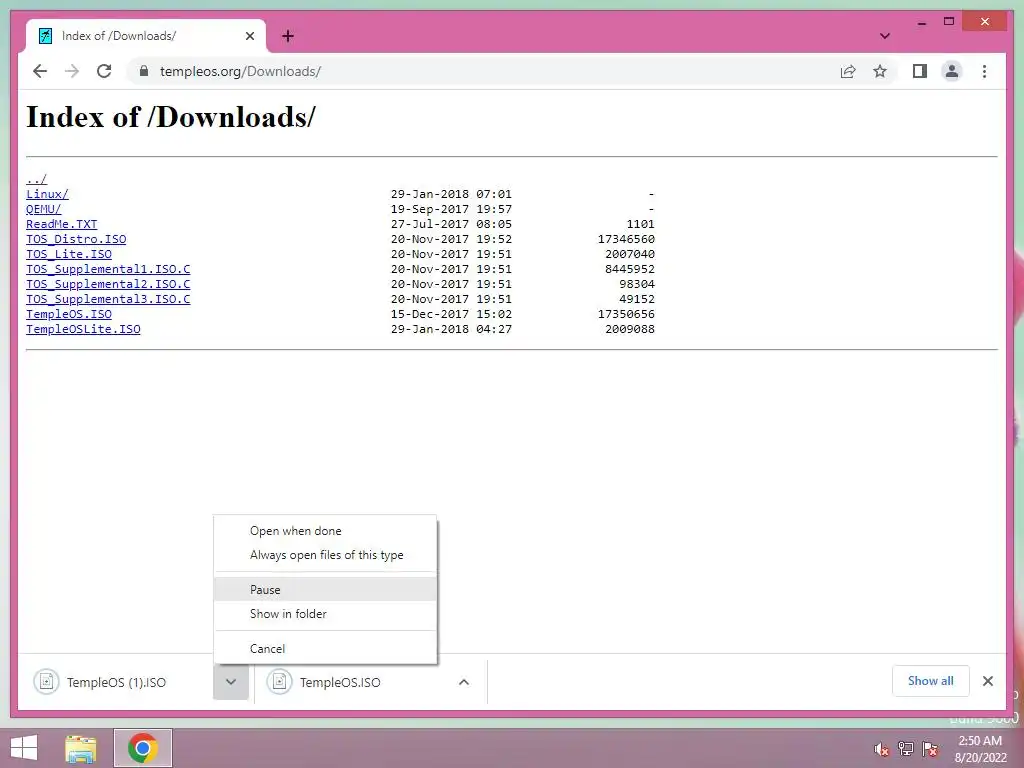Viewport: 1024px width, 768px height.
Task: Click network tray icon
Action: coord(905,749)
